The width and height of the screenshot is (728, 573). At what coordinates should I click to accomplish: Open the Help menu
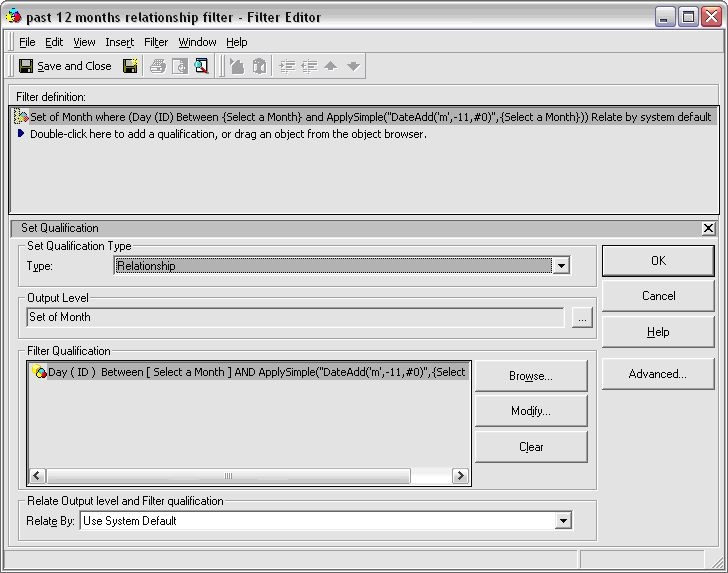pyautogui.click(x=237, y=42)
